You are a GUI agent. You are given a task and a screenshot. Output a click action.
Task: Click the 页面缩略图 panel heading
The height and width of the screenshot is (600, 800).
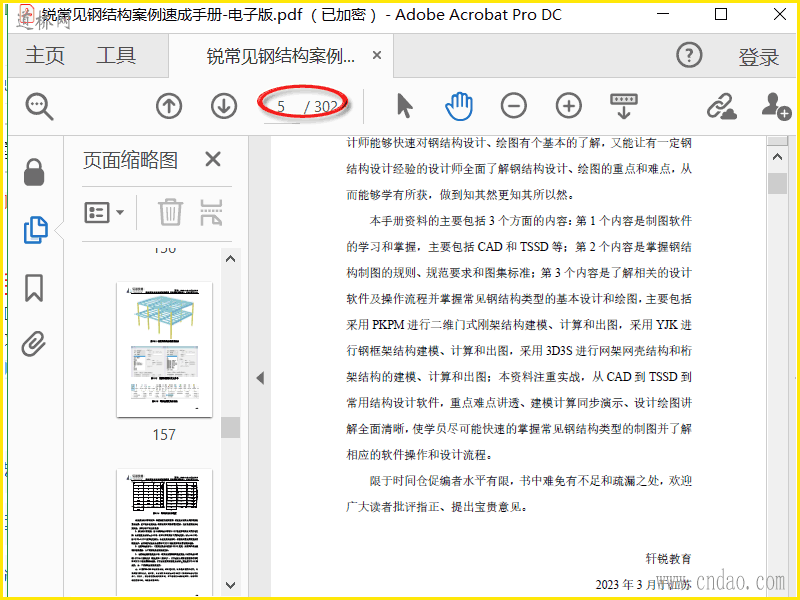pos(131,160)
